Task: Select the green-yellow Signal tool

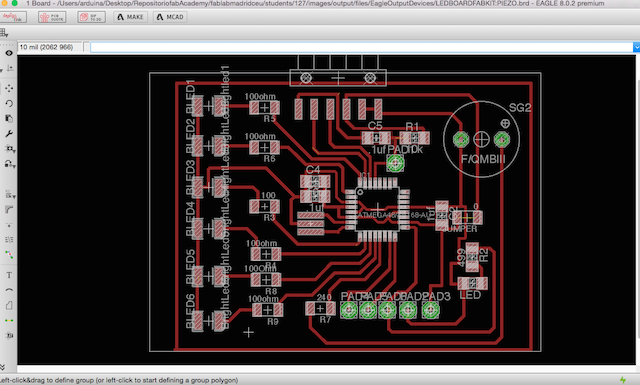Action: point(9,320)
